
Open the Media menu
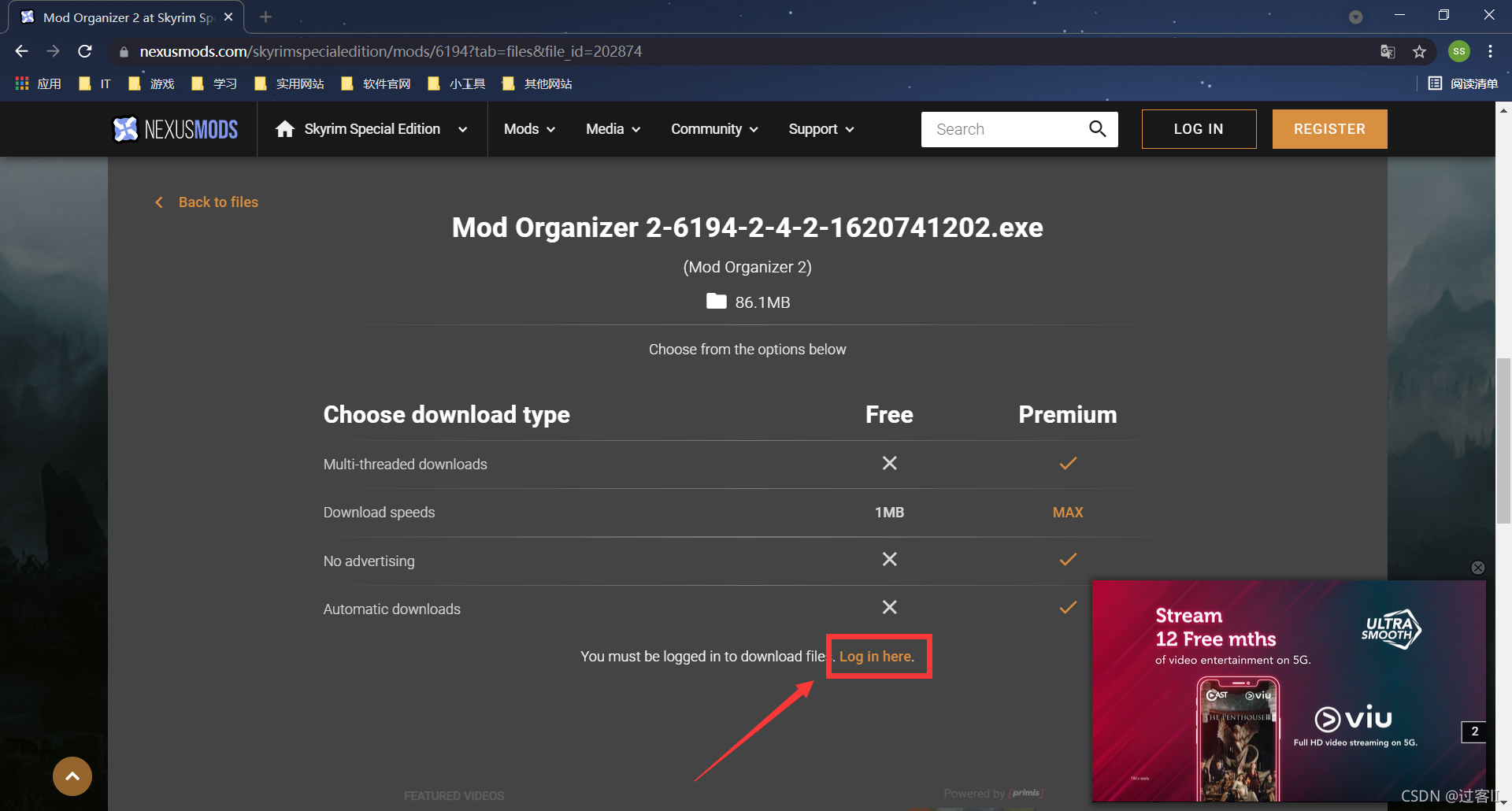(613, 129)
